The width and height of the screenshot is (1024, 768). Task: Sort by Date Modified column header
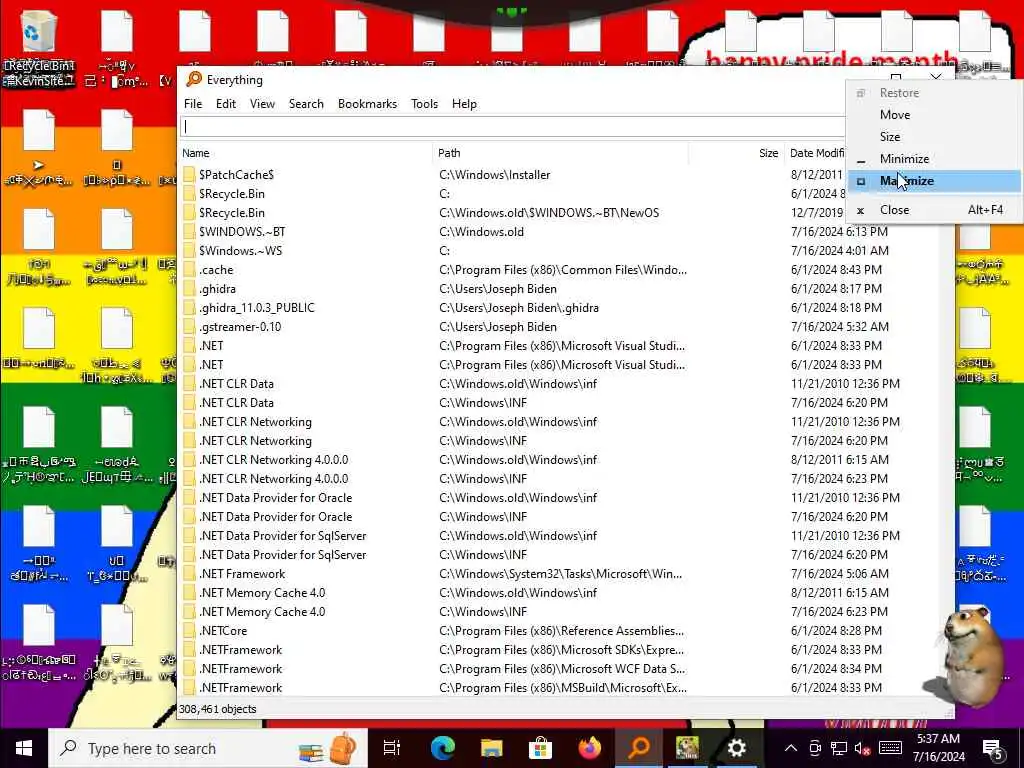pyautogui.click(x=816, y=153)
